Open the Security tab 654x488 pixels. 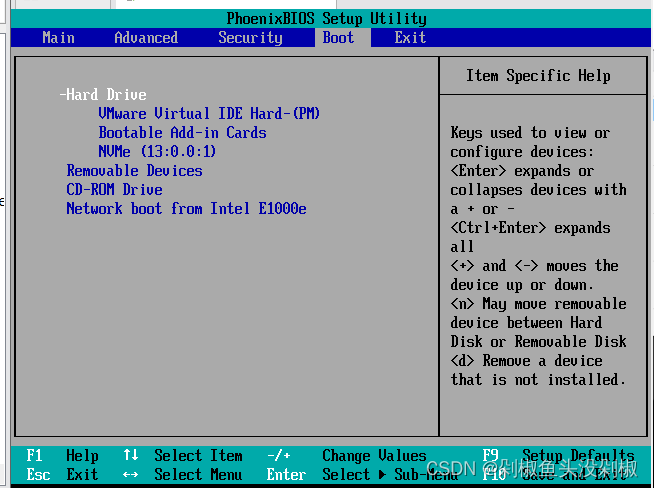point(250,38)
